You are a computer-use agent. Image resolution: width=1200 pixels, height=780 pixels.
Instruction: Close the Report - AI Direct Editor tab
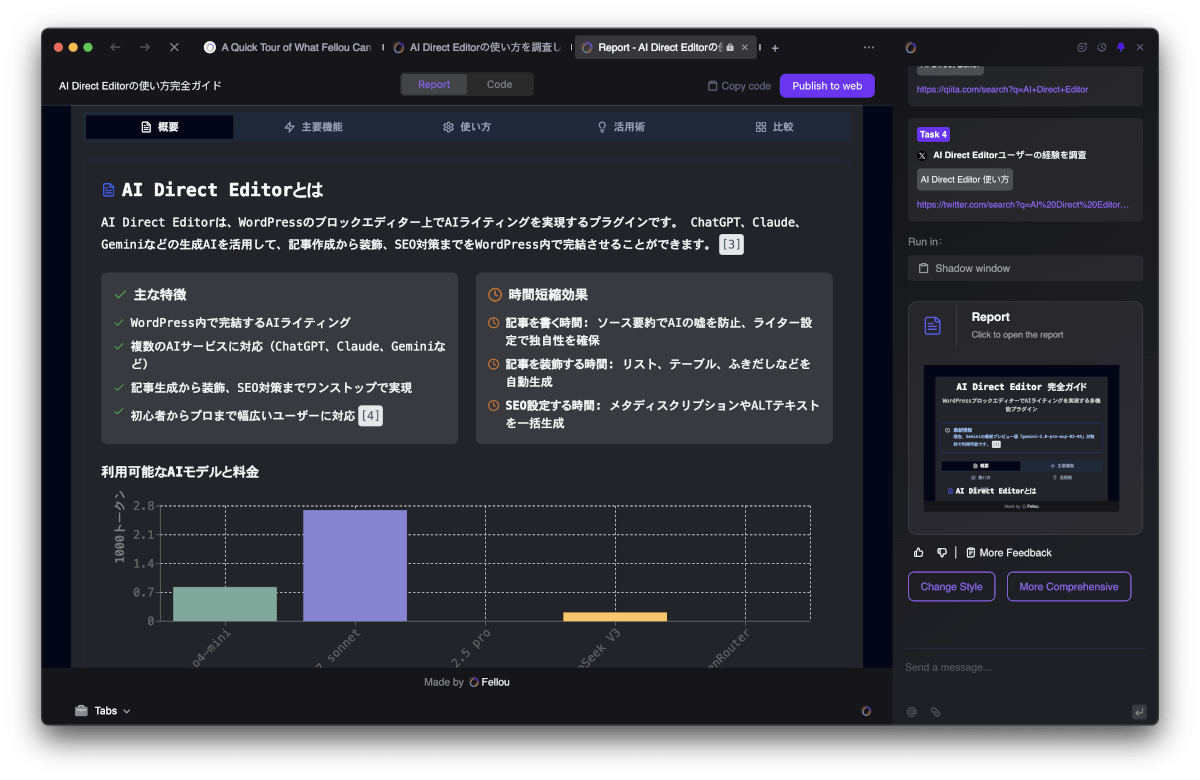tap(746, 47)
